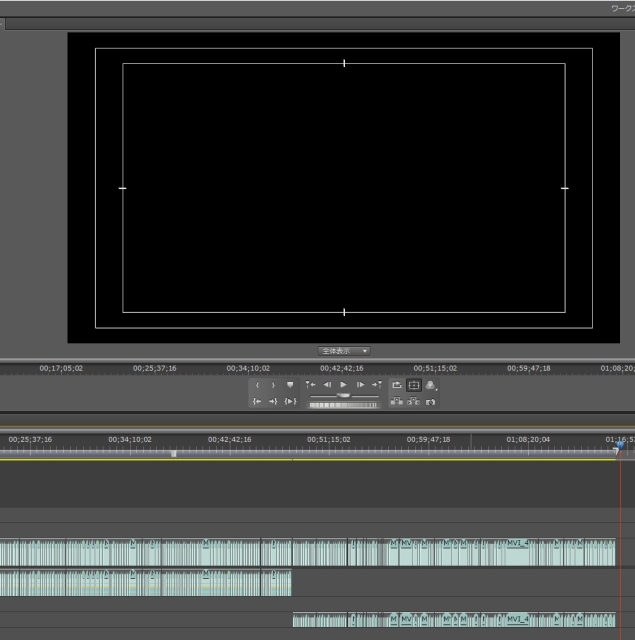
Task: Select the MVI_4 clip on upper video track
Action: [x=518, y=545]
